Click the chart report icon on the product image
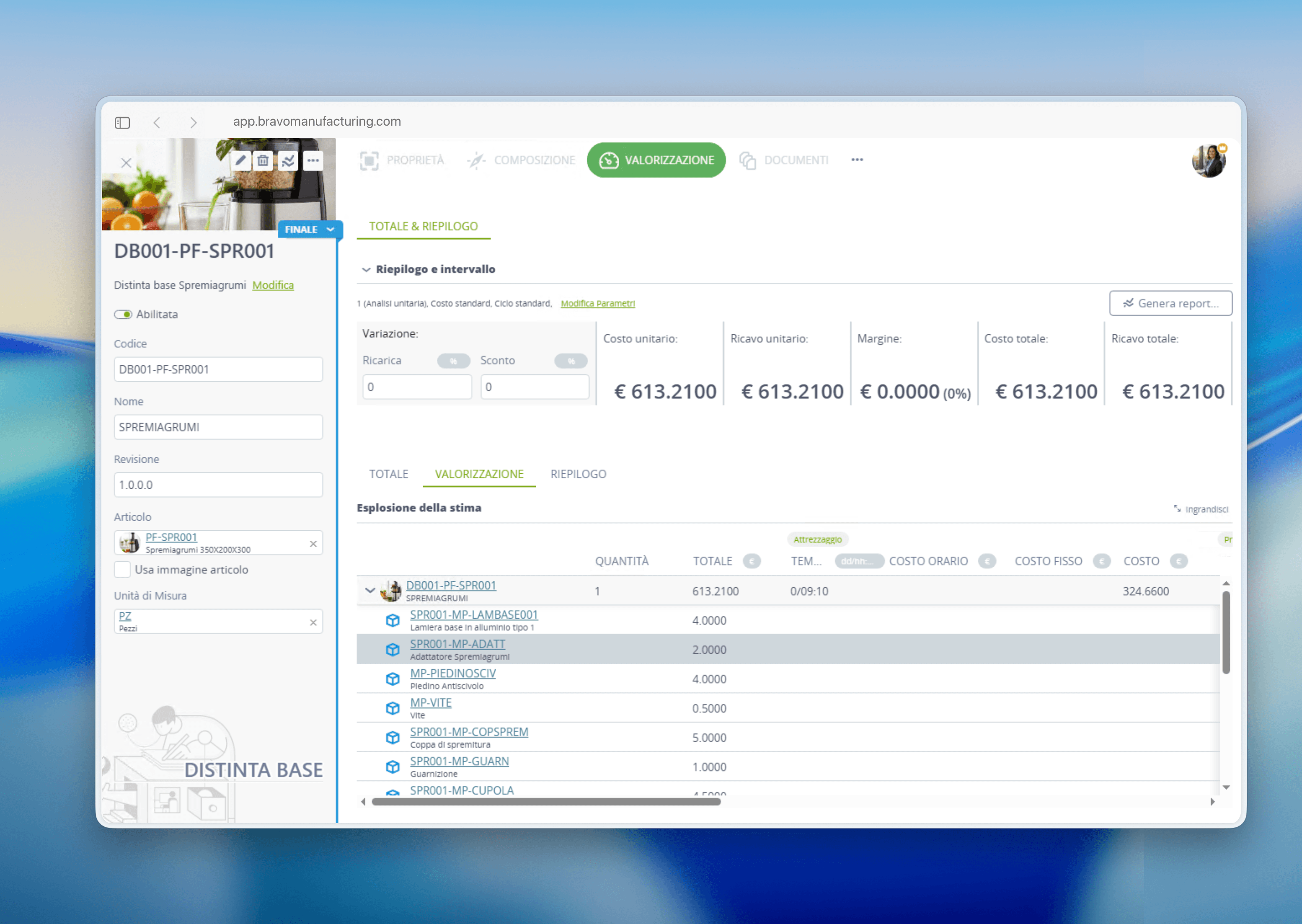Image resolution: width=1302 pixels, height=924 pixels. 288,160
